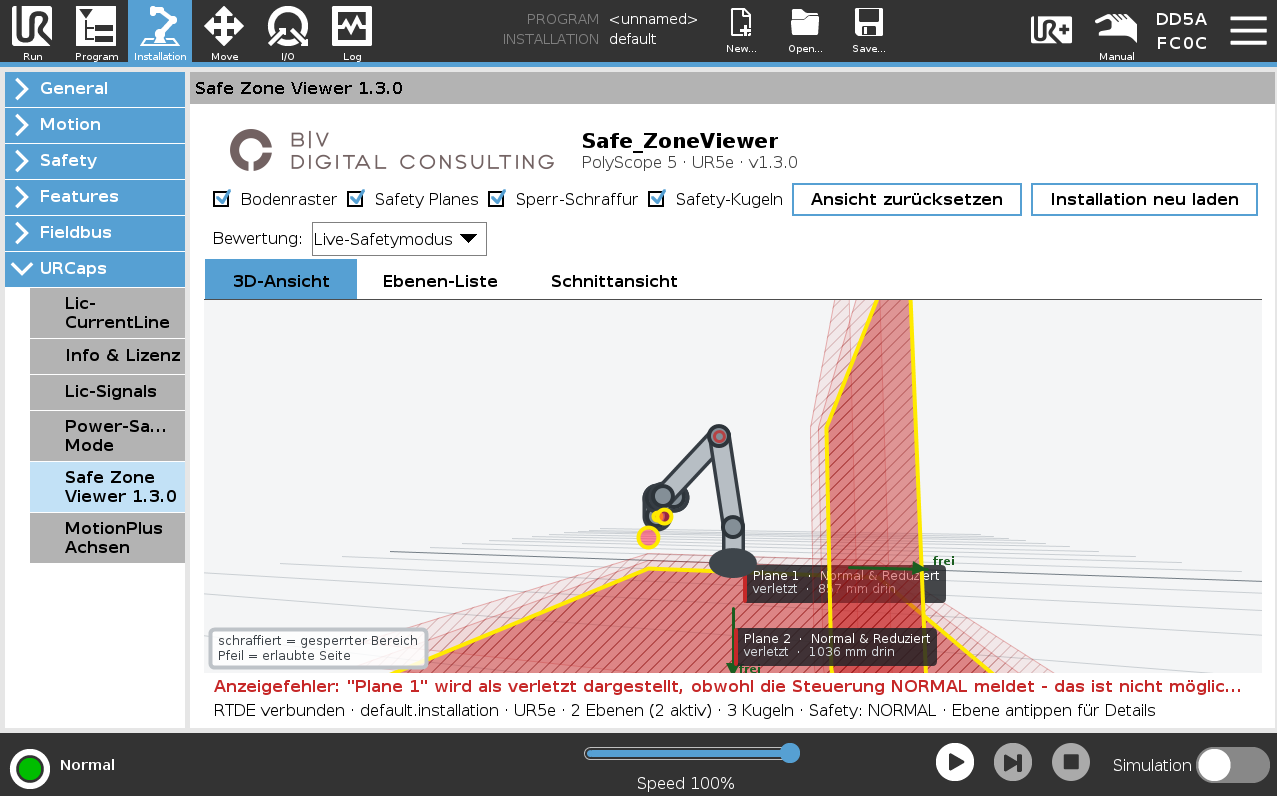Select Safe Zone Viewer 1.3.0 entry
1277x796 pixels.
click(107, 487)
